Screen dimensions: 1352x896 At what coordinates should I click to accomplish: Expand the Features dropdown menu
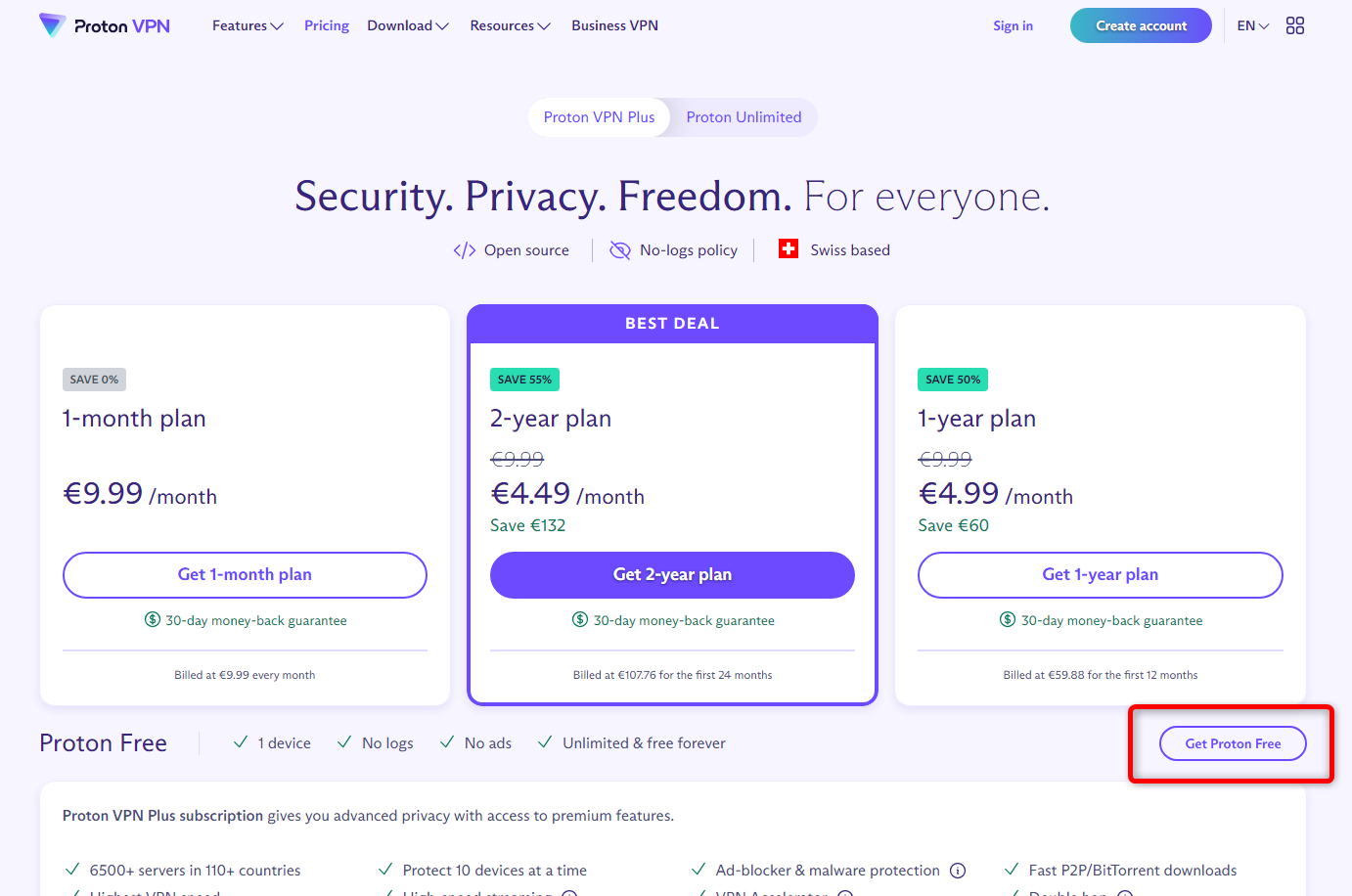click(x=248, y=25)
